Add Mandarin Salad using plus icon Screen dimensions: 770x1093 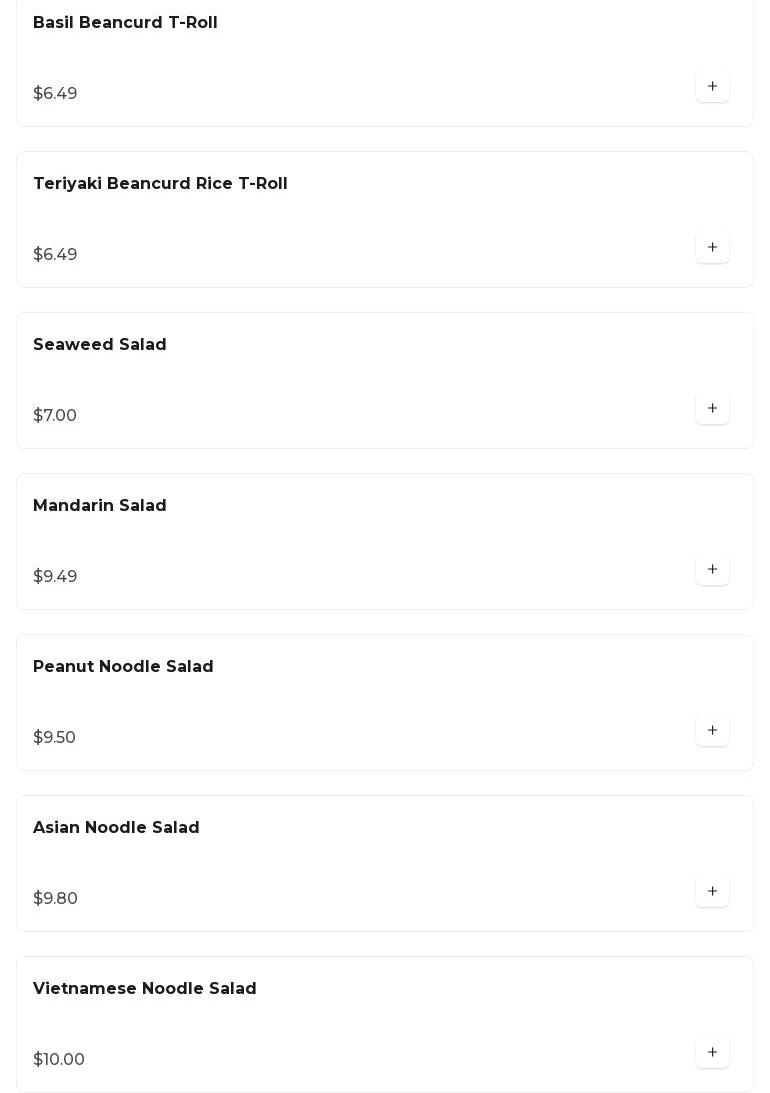tap(712, 570)
